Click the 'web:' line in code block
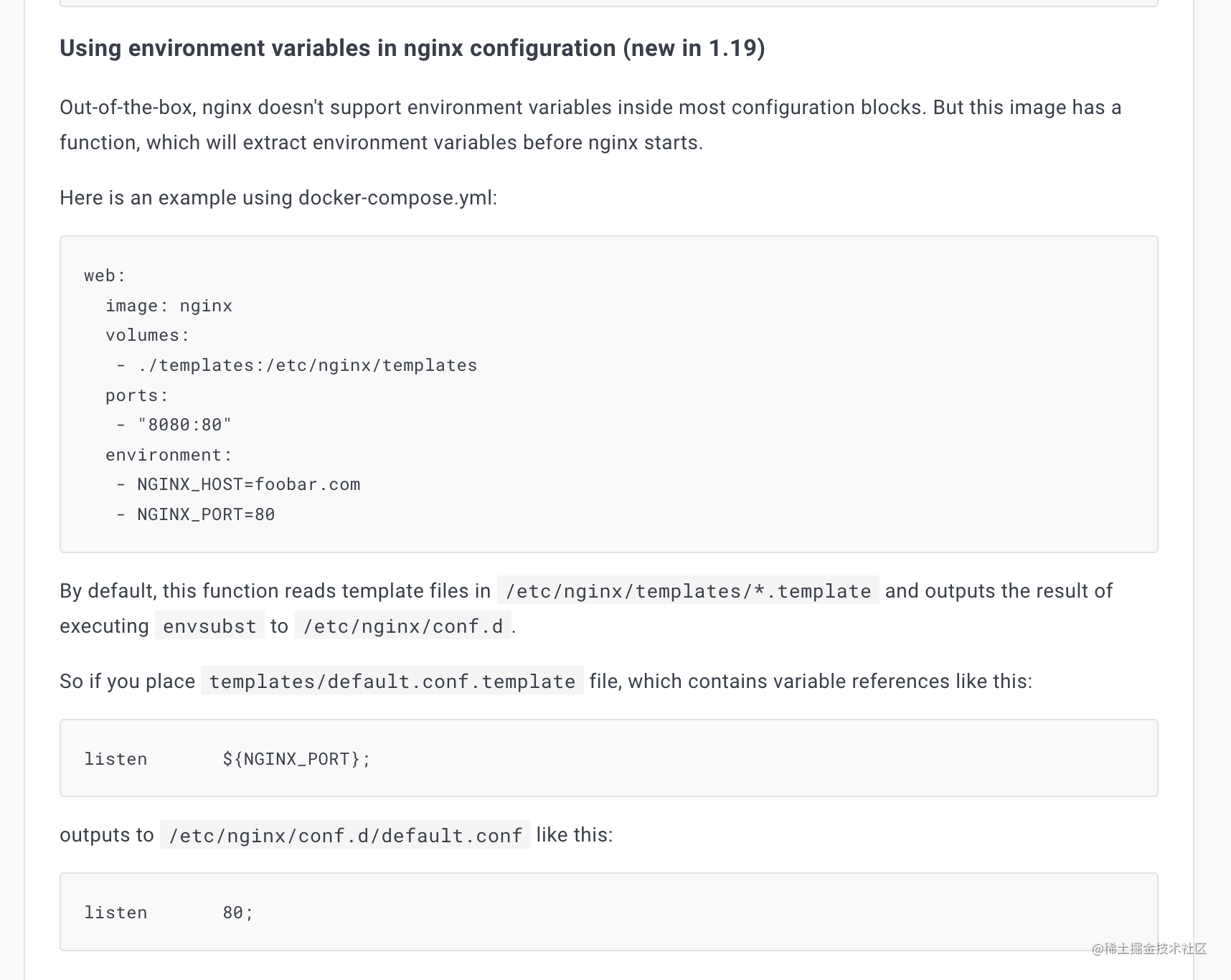The image size is (1231, 980). [105, 275]
